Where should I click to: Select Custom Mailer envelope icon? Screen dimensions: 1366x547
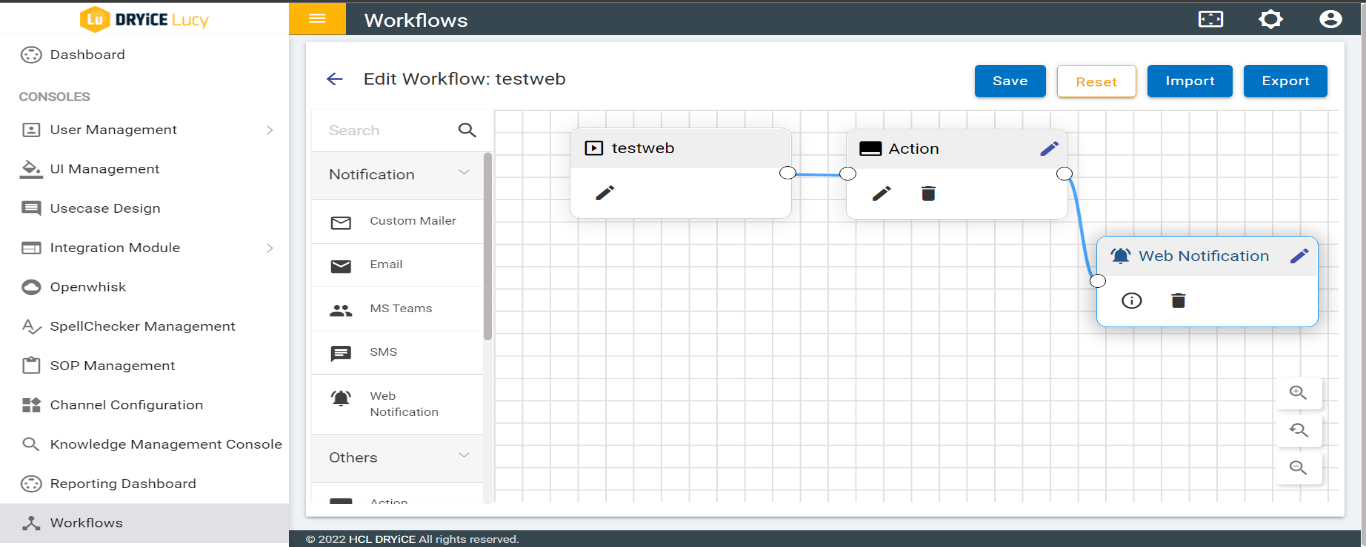(341, 222)
